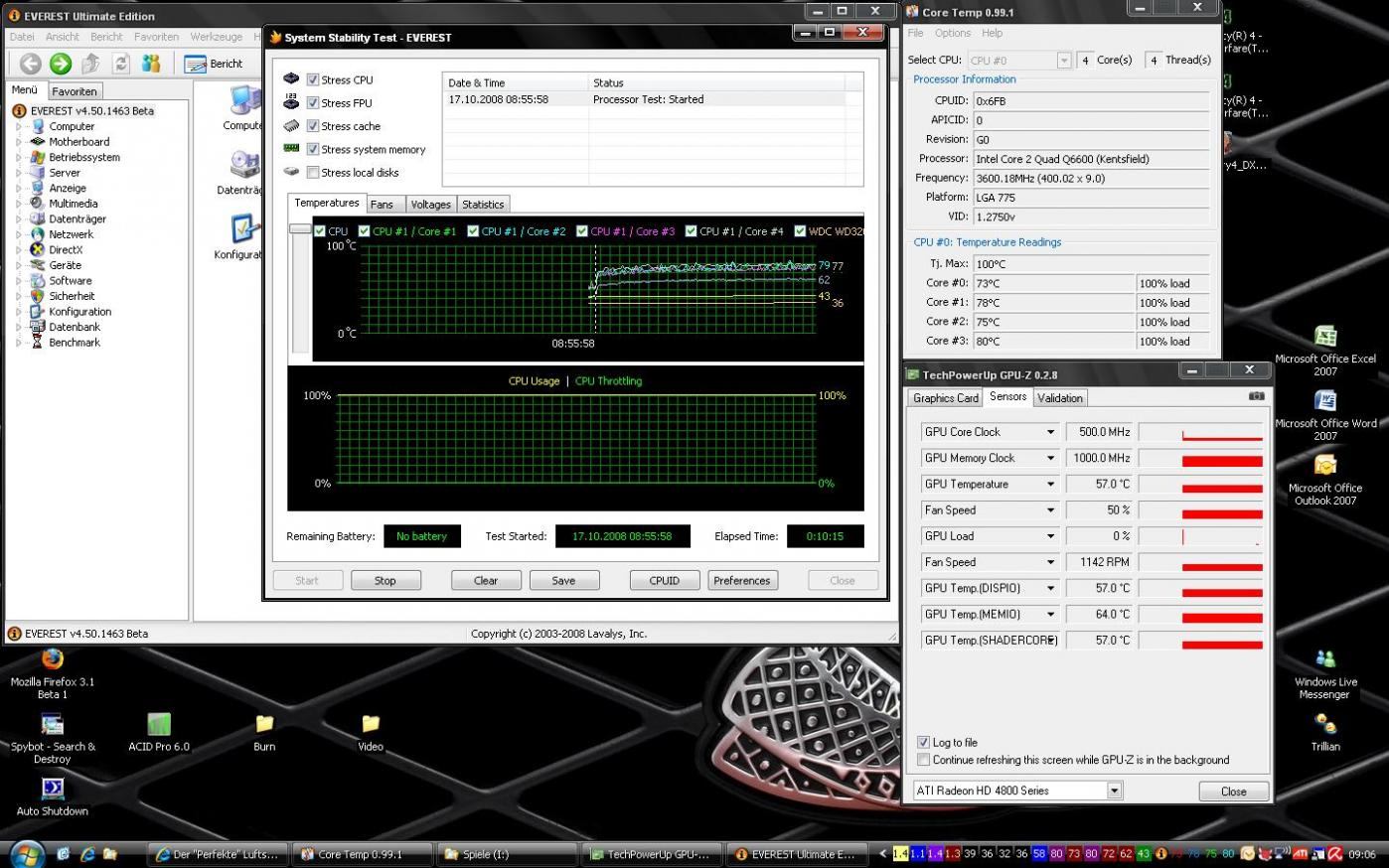
Task: Open GPU Temperature sensor dropdown
Action: click(1050, 484)
